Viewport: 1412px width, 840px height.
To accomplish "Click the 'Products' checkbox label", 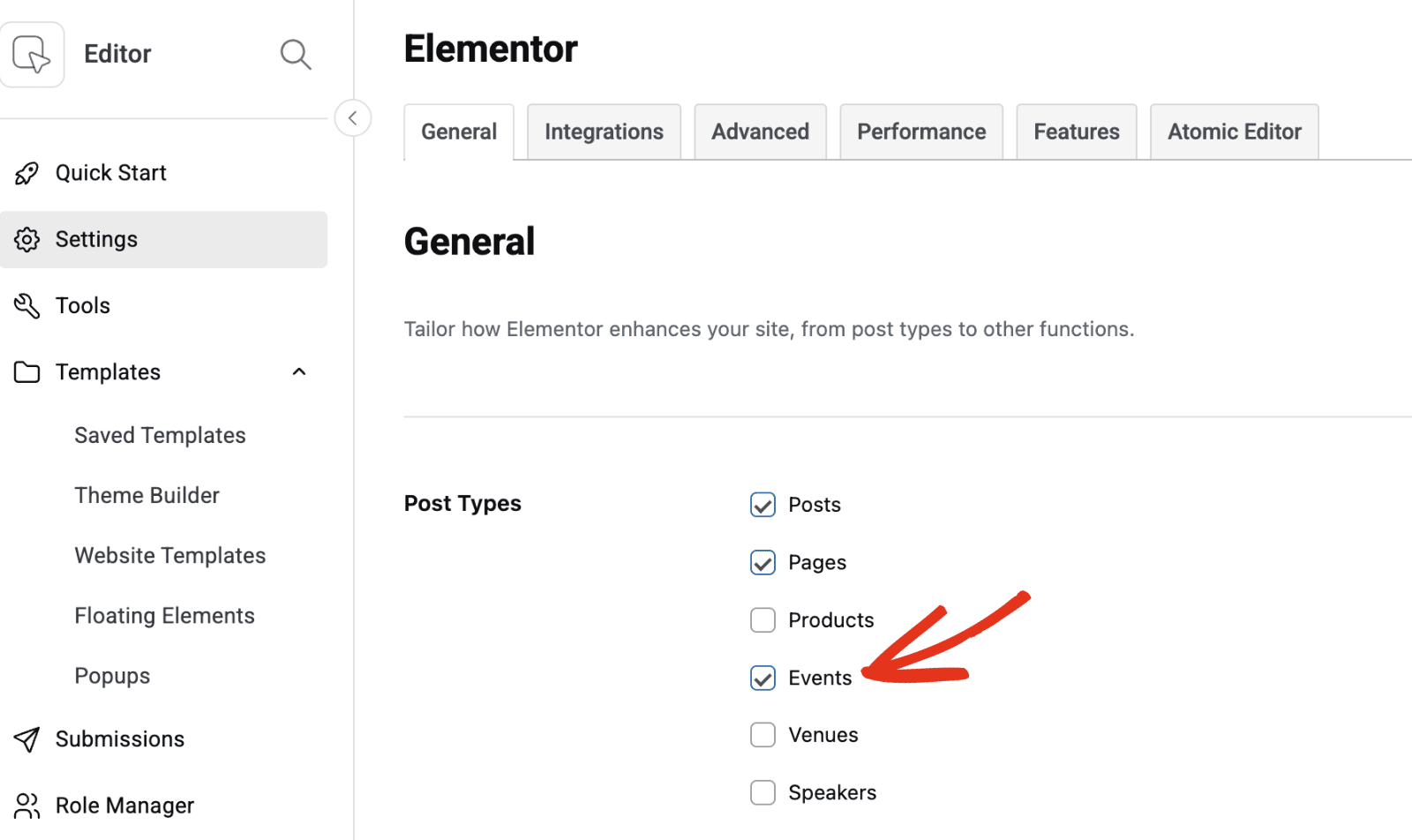I will [831, 620].
